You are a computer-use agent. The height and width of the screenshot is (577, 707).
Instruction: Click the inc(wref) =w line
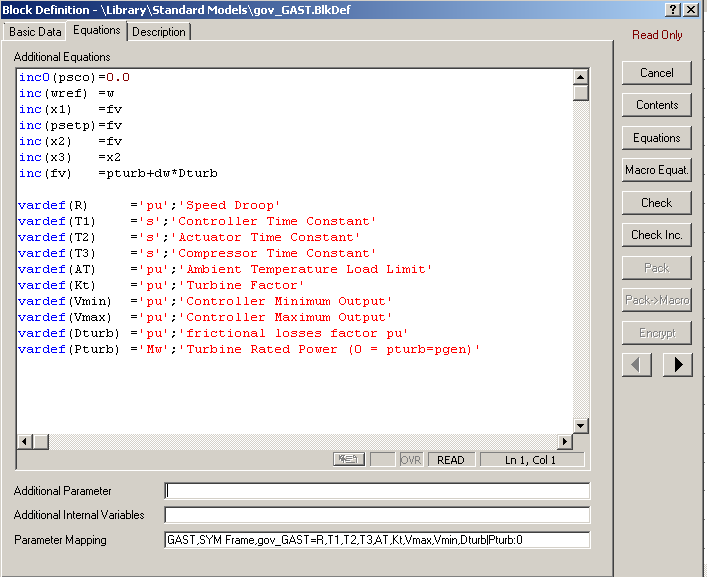click(66, 93)
